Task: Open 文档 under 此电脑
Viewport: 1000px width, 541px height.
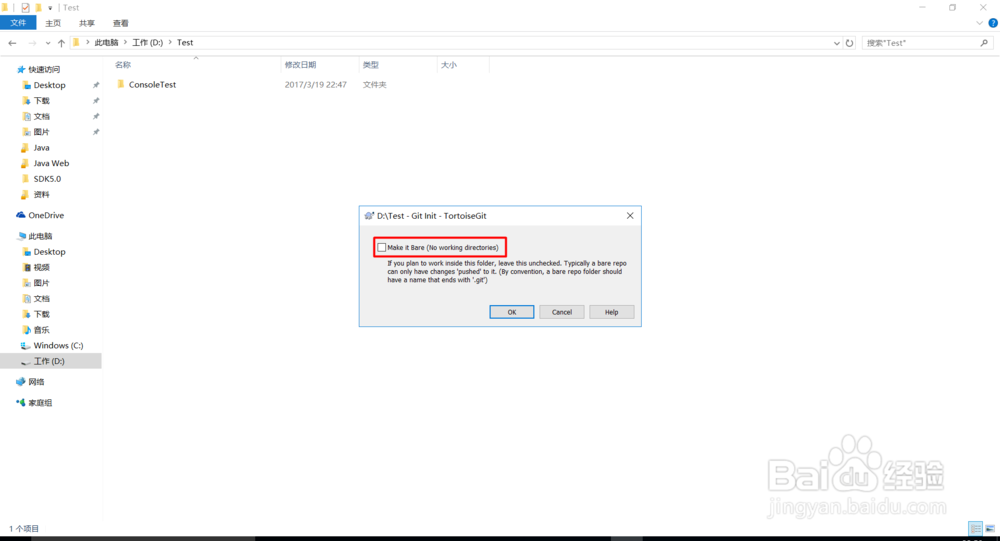Action: [x=41, y=299]
